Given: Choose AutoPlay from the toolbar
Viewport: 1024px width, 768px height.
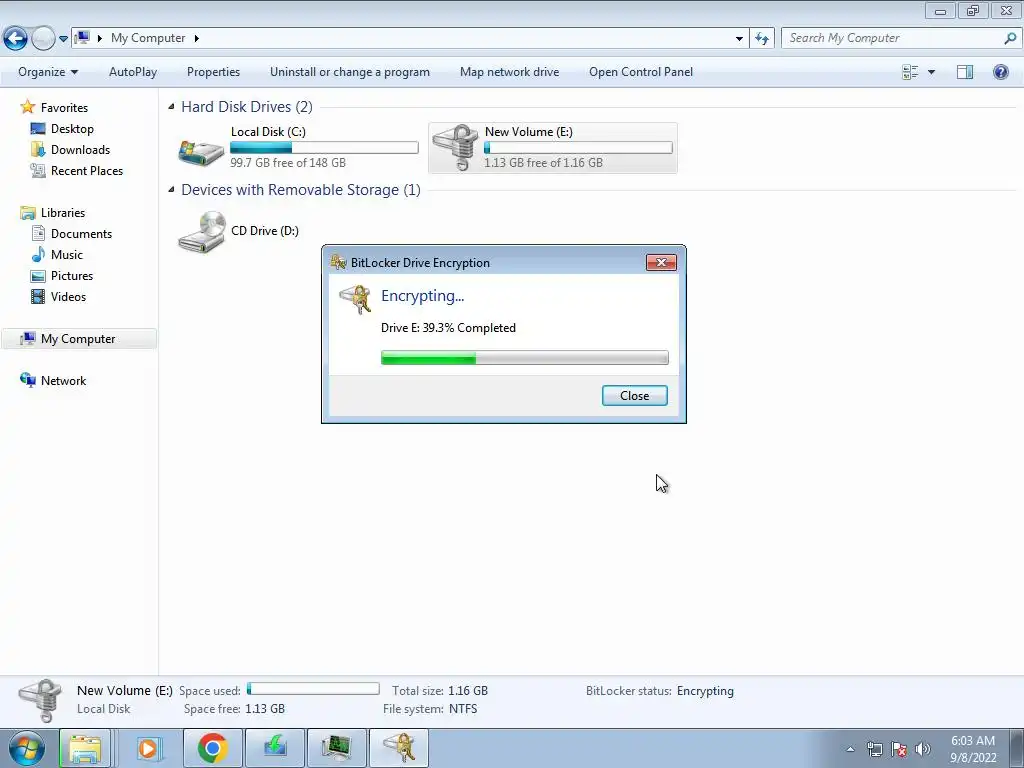Looking at the screenshot, I should tap(133, 72).
